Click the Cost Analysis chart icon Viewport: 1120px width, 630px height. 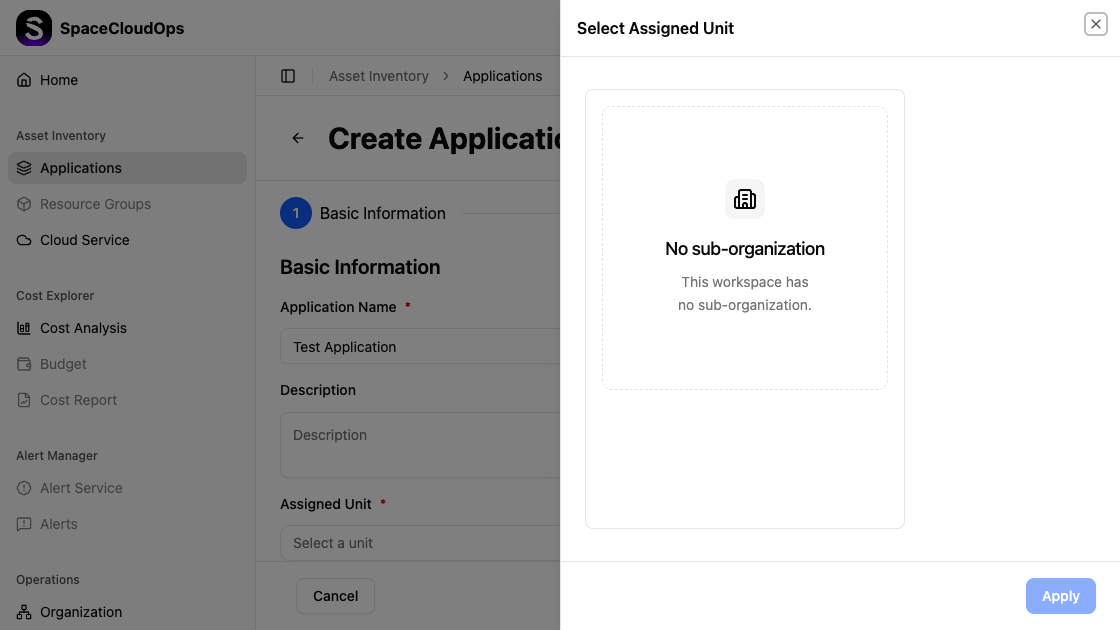point(24,328)
